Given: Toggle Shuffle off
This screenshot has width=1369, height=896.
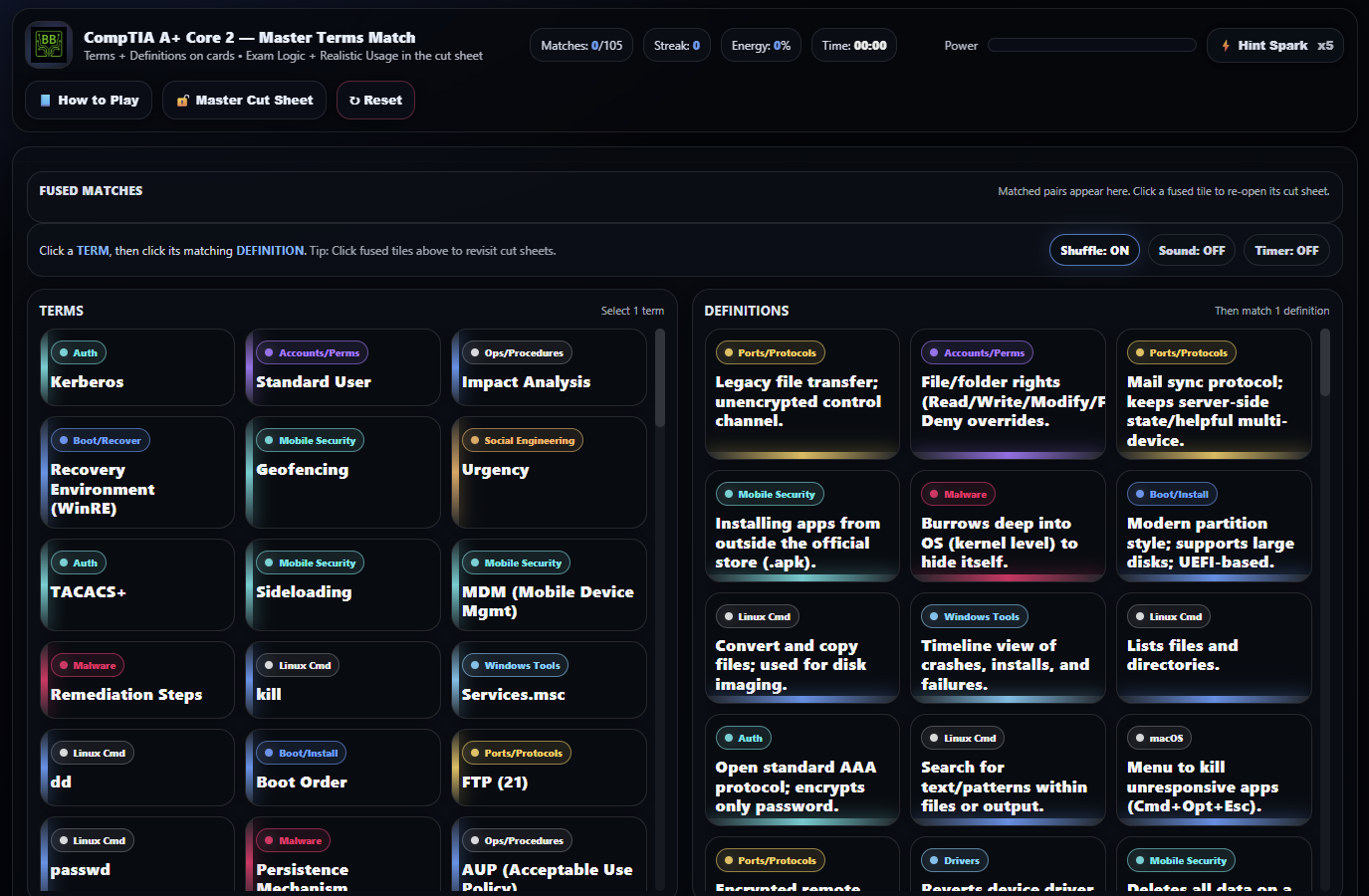Looking at the screenshot, I should (x=1093, y=251).
